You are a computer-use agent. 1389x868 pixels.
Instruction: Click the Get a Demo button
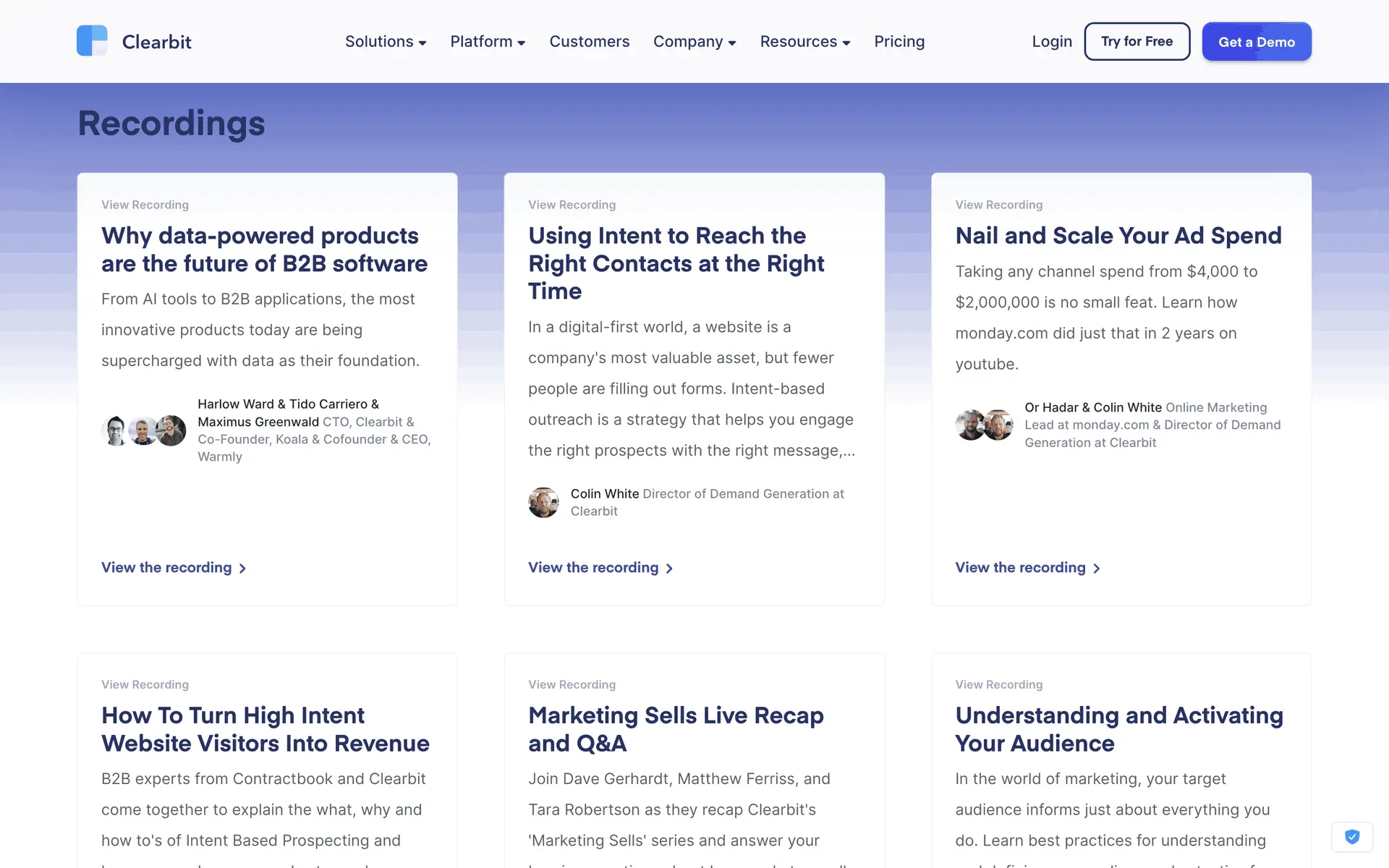1256,41
